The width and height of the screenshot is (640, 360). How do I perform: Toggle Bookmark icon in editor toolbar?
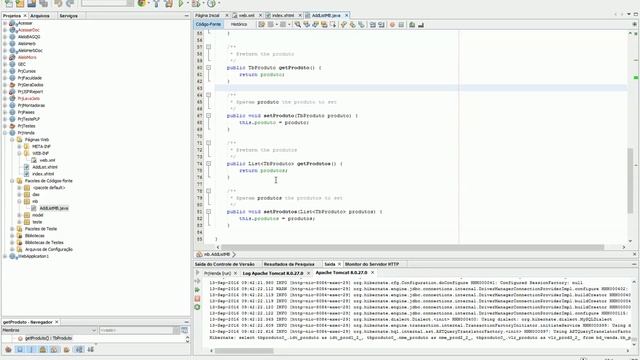point(362,24)
